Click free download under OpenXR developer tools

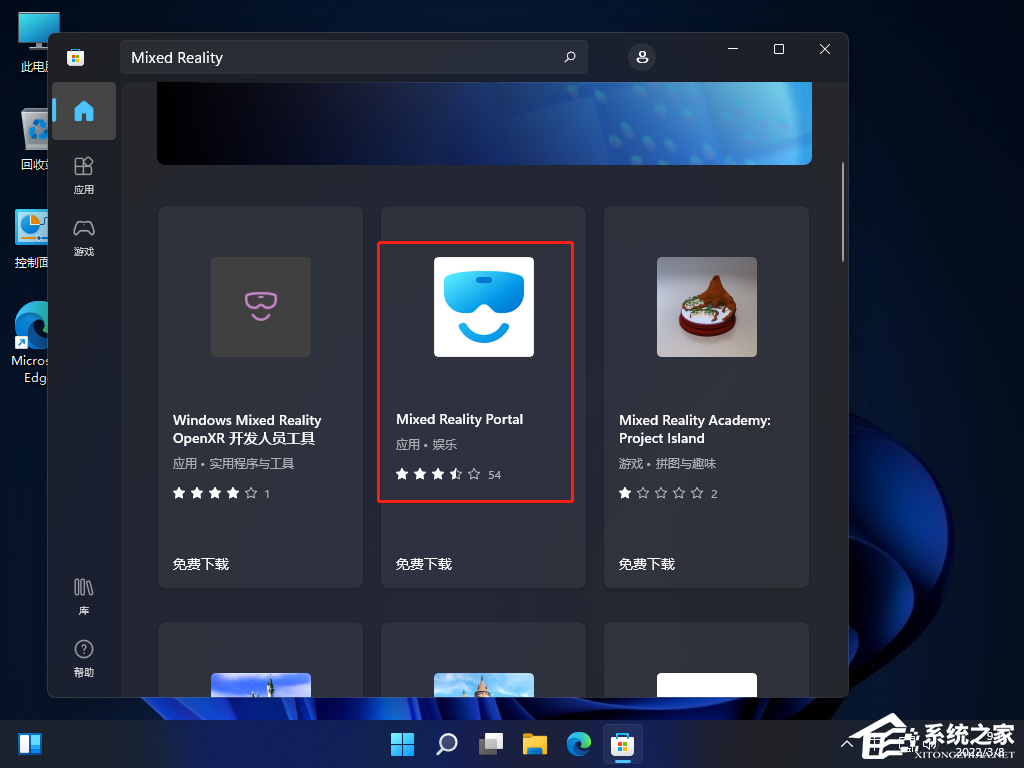[x=200, y=564]
